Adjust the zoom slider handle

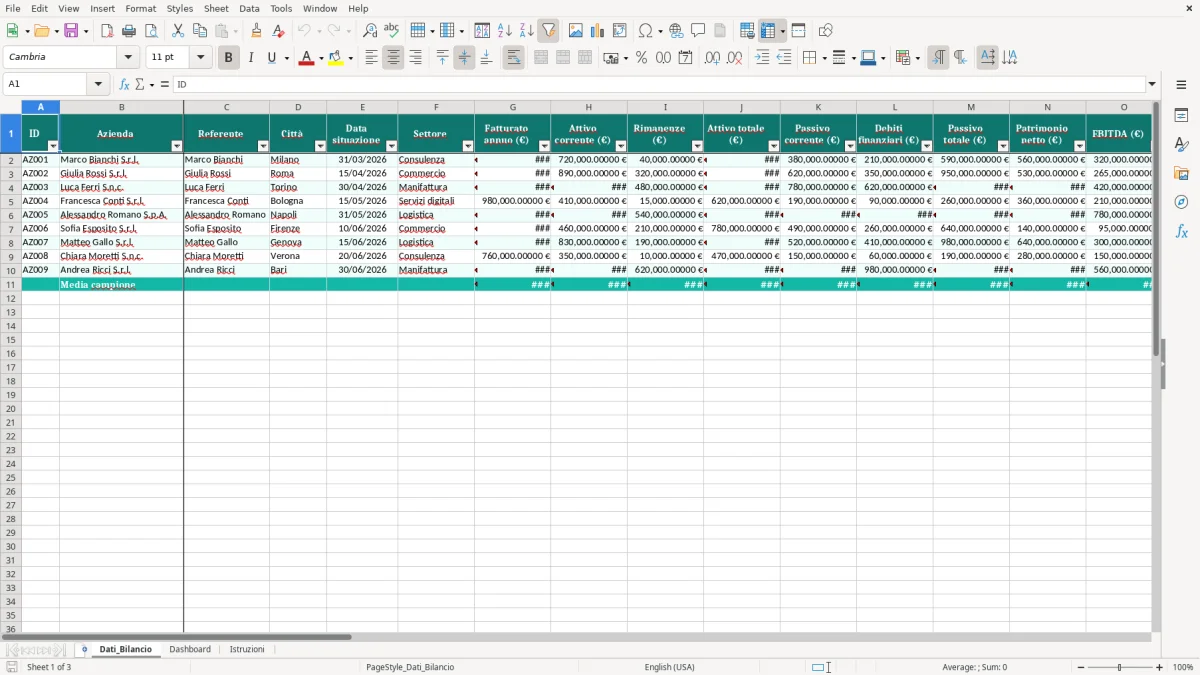pyautogui.click(x=1119, y=667)
